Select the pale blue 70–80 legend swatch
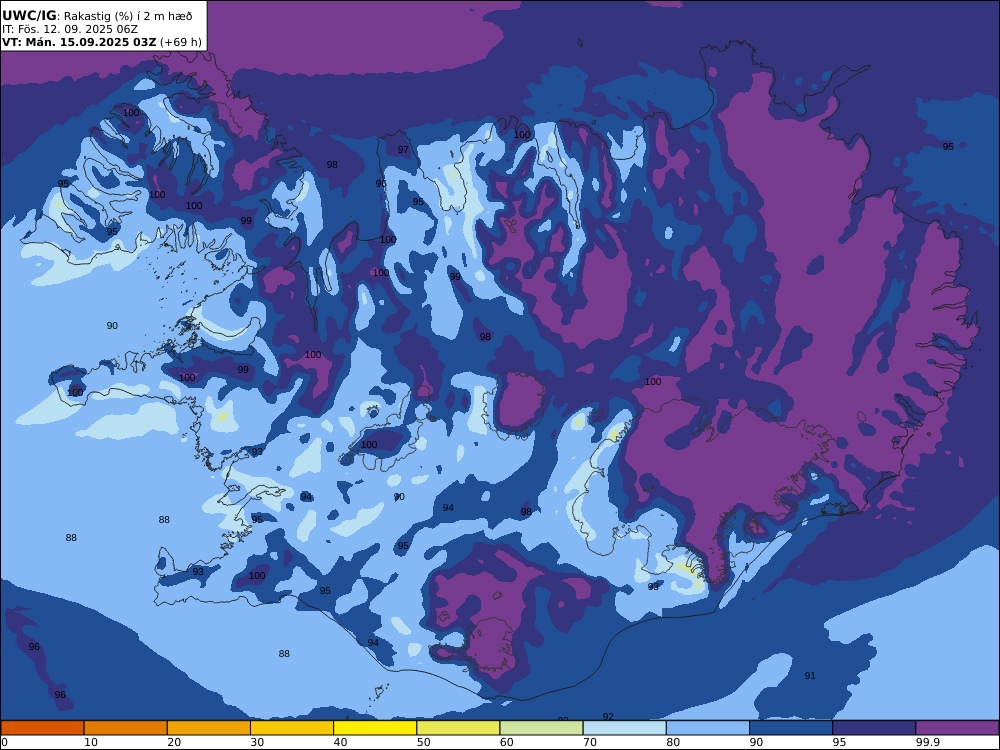 click(624, 728)
